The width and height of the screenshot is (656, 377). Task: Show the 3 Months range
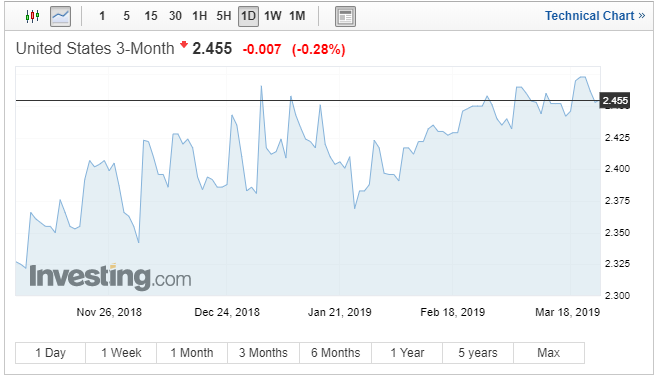coord(264,353)
